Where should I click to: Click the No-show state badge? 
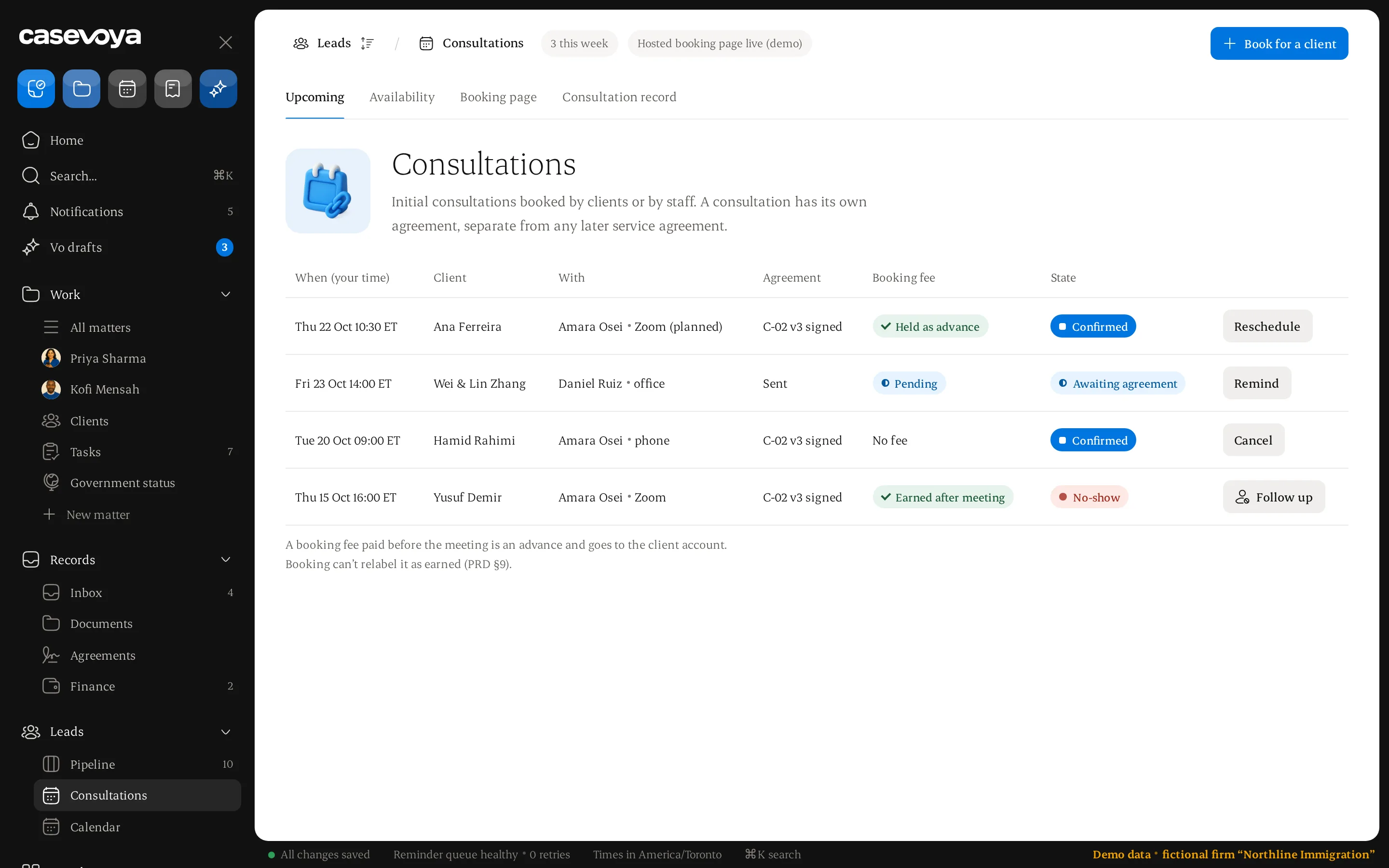pos(1089,497)
